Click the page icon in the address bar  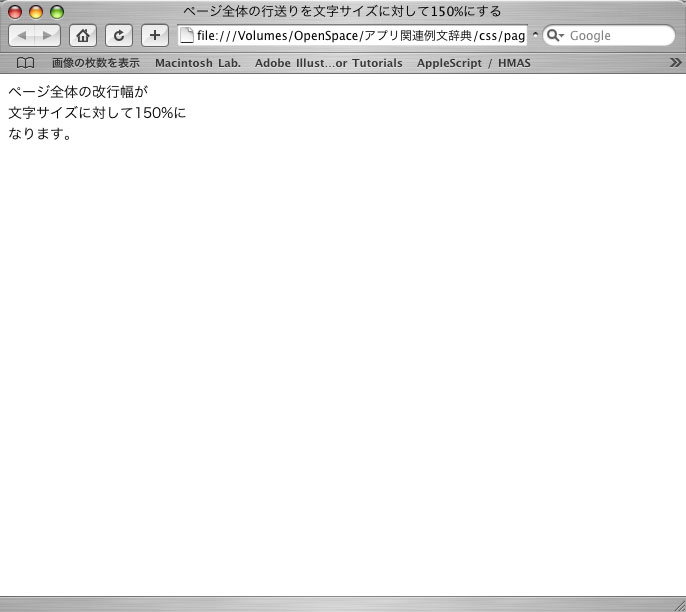tap(187, 35)
